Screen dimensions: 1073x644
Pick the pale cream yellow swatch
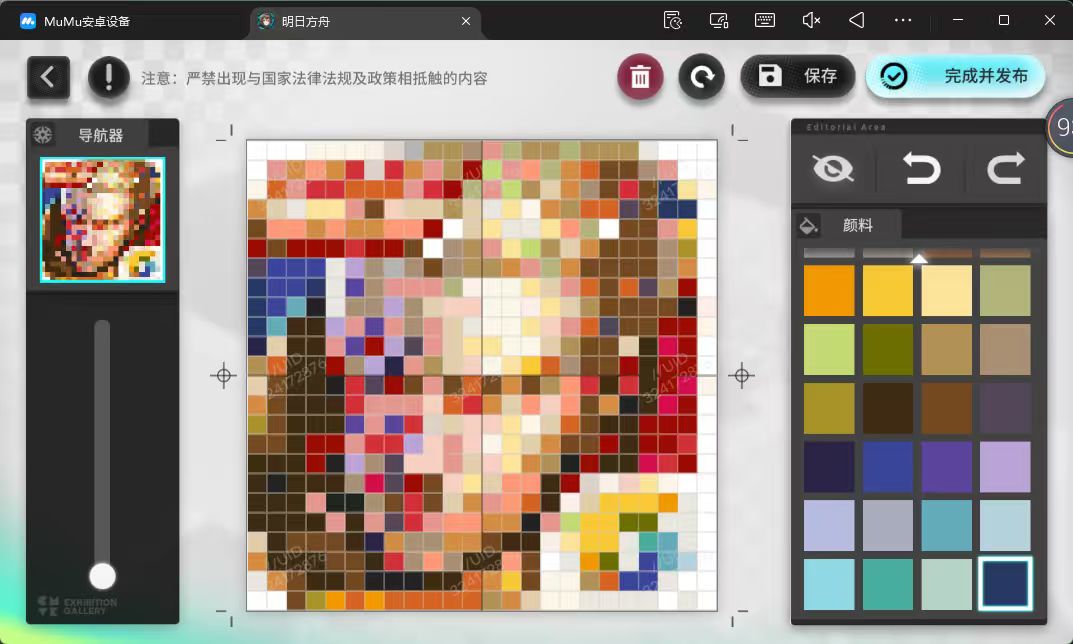pyautogui.click(x=946, y=291)
